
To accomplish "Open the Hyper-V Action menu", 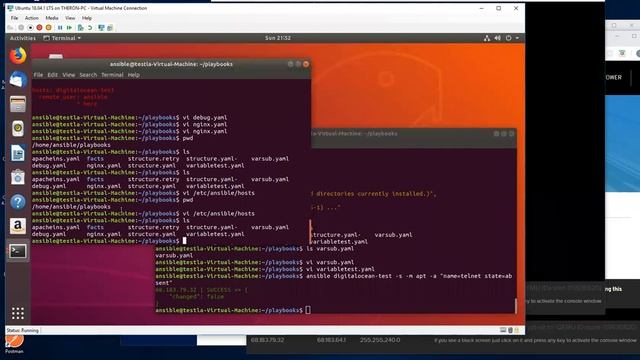I will pyautogui.click(x=31, y=18).
